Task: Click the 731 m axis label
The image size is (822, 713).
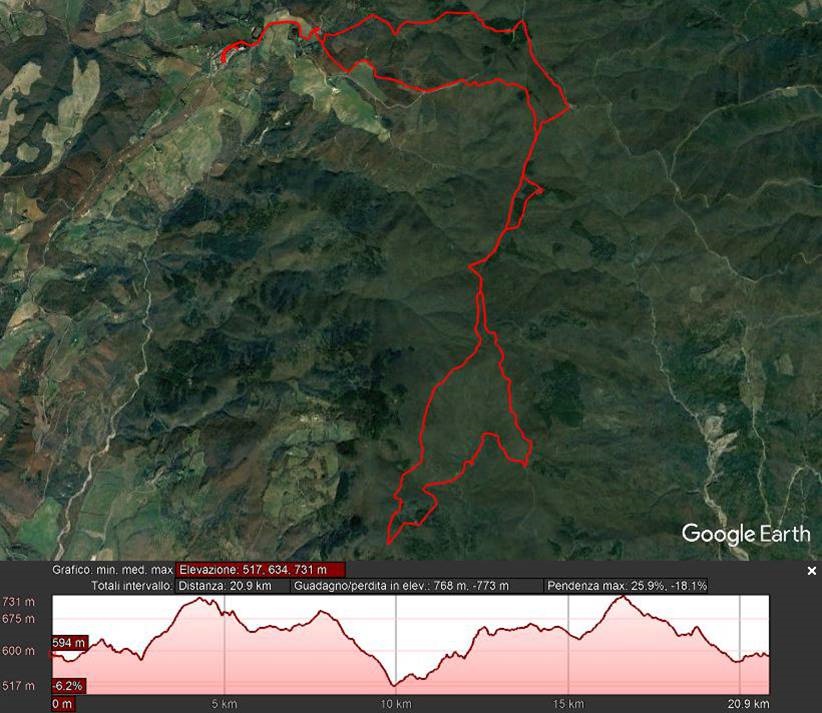Action: pyautogui.click(x=18, y=602)
